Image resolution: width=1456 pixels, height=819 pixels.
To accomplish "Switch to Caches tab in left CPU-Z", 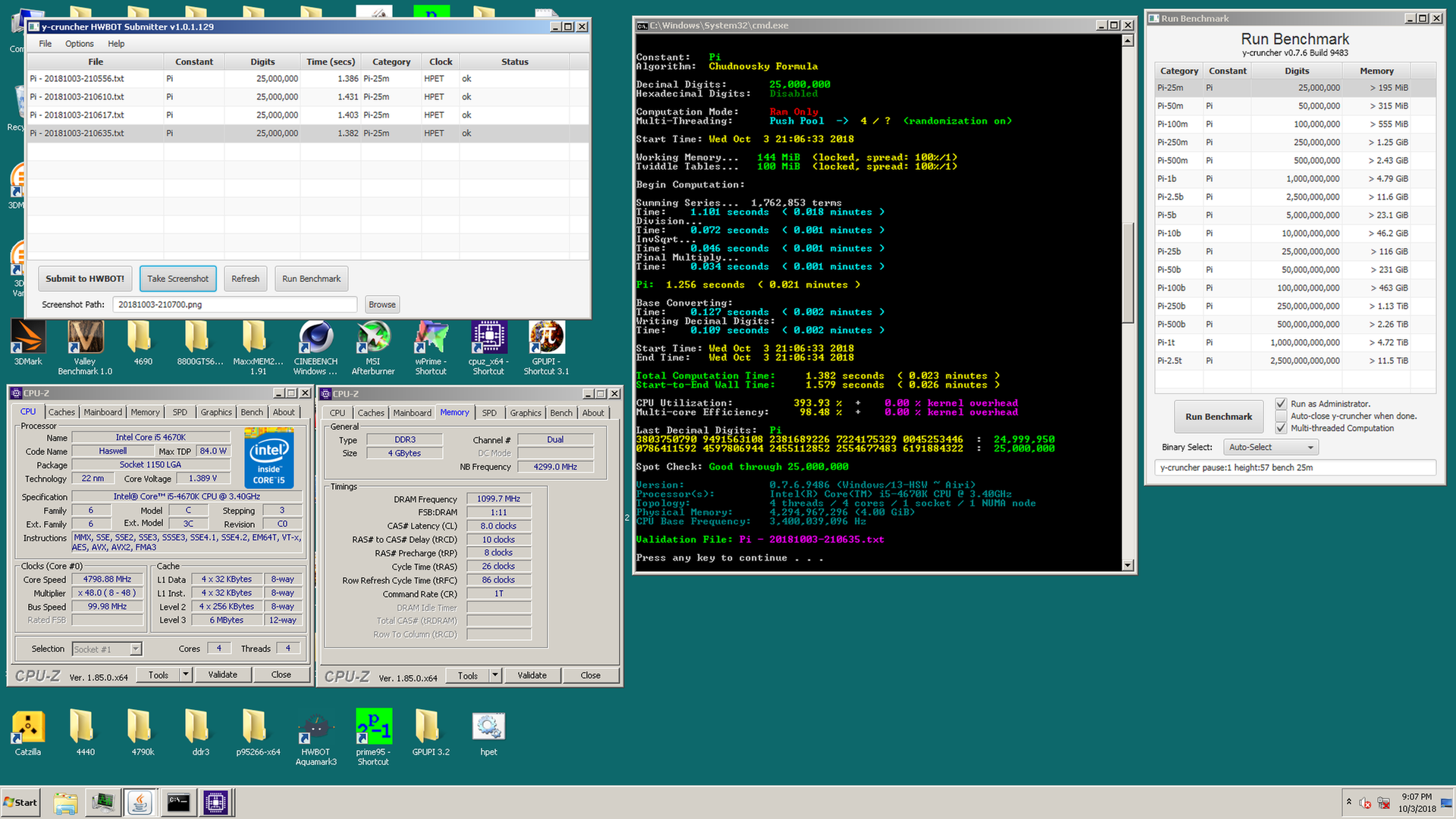I will coord(61,413).
